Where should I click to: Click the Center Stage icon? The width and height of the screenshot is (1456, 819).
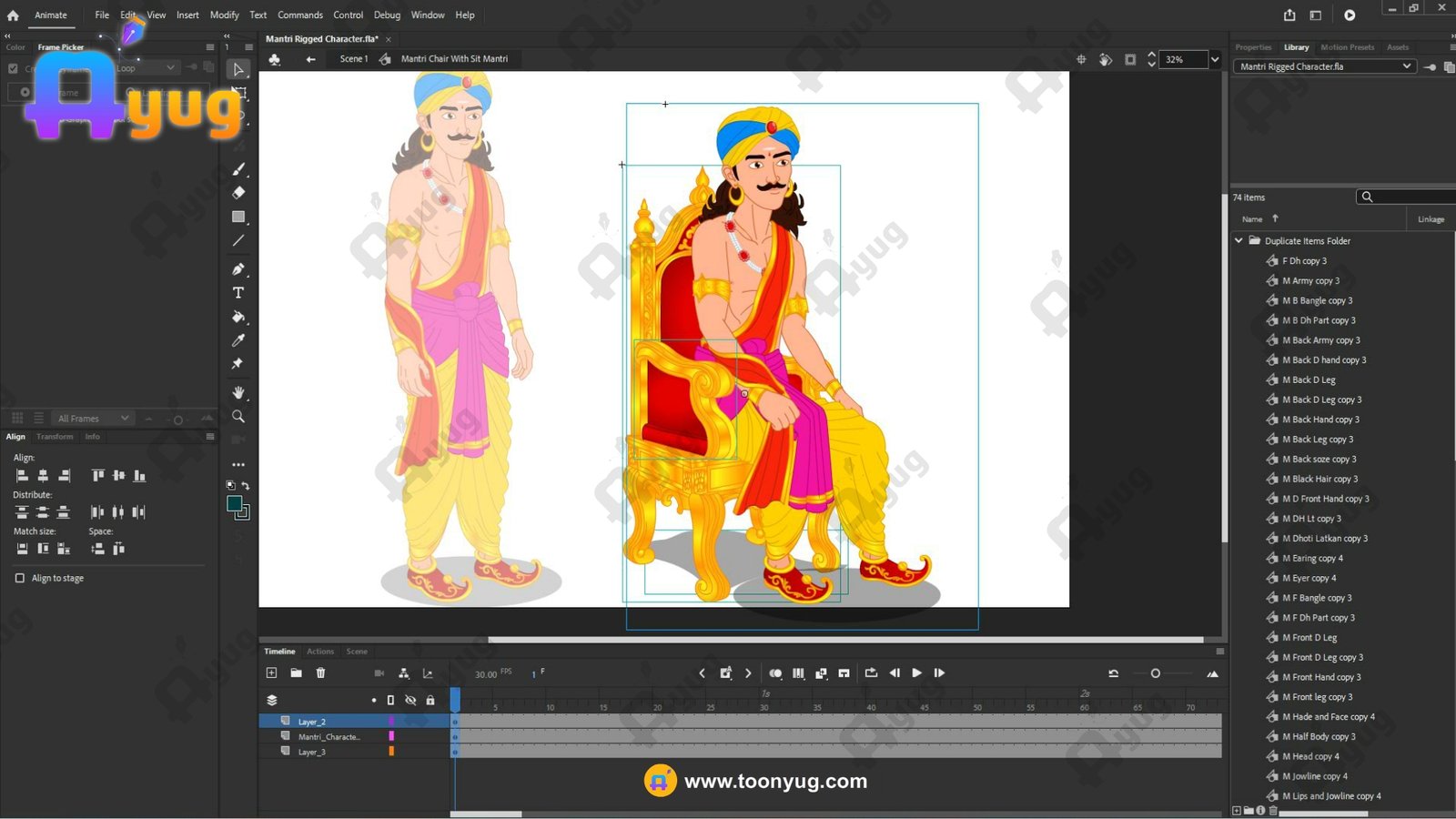coord(1081,59)
